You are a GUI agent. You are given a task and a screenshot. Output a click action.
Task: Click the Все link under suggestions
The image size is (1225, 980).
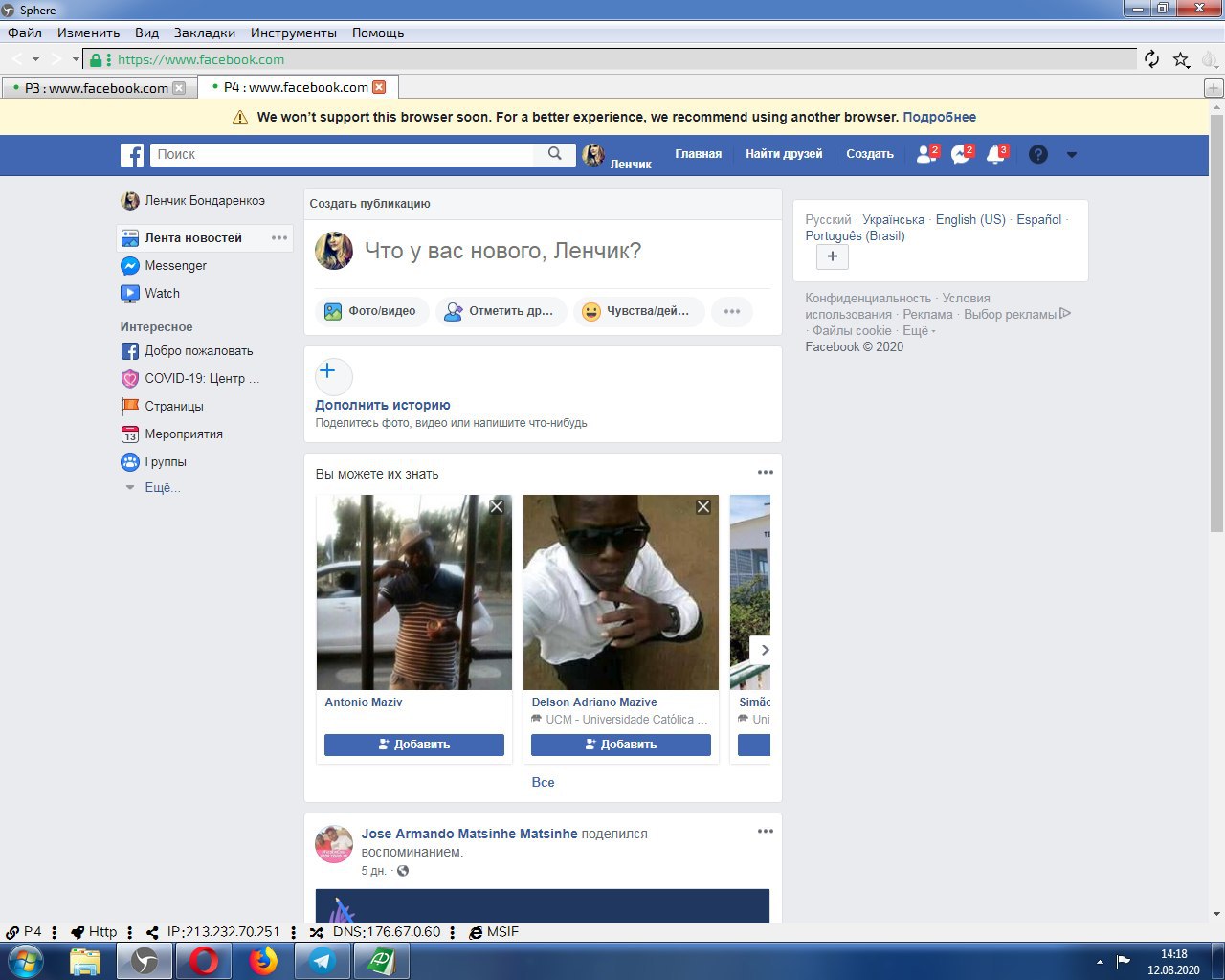(543, 782)
